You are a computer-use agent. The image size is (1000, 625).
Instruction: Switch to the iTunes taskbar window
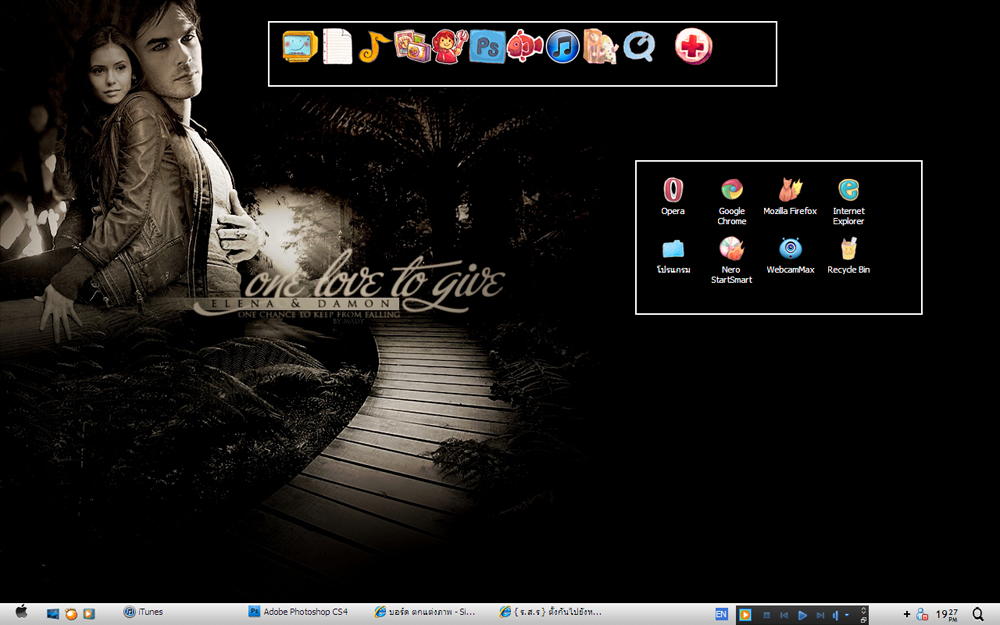click(144, 612)
